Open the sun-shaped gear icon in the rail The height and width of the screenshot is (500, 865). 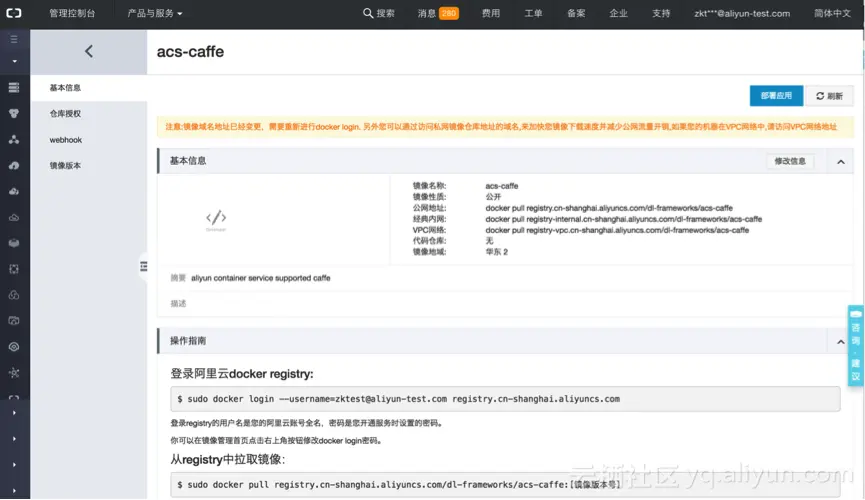click(14, 373)
